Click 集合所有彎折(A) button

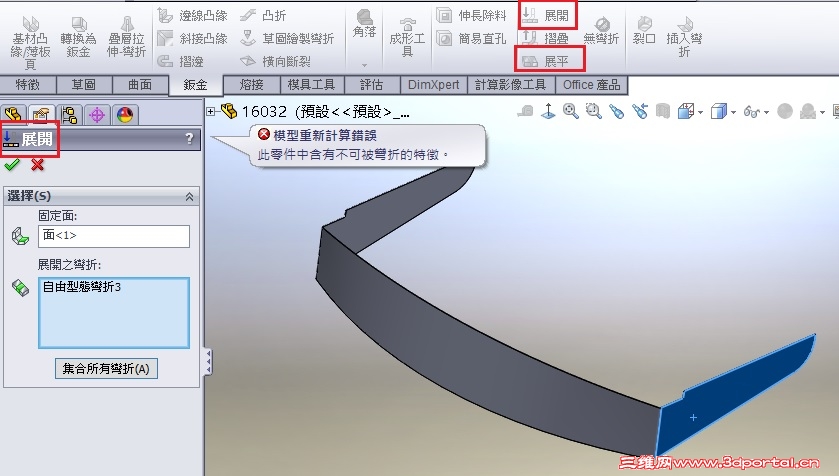pos(106,368)
